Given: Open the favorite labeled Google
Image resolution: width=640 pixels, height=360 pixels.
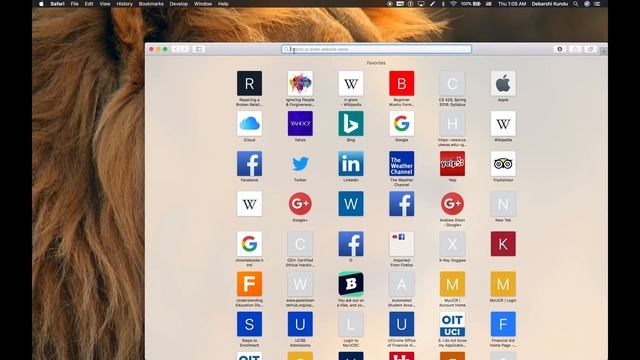Looking at the screenshot, I should (x=401, y=124).
